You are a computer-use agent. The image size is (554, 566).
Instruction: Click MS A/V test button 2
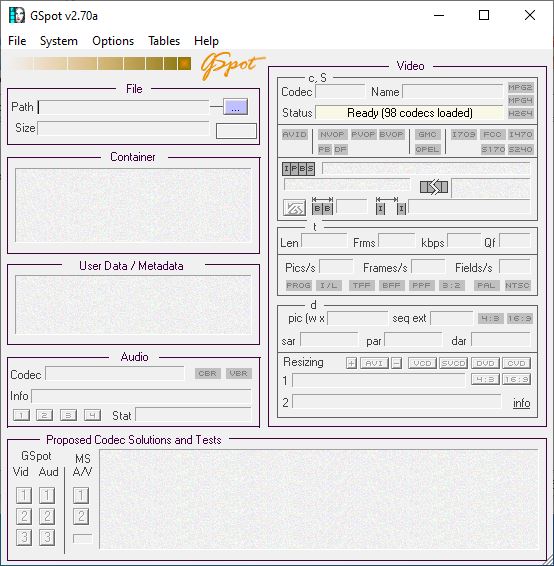coord(81,517)
